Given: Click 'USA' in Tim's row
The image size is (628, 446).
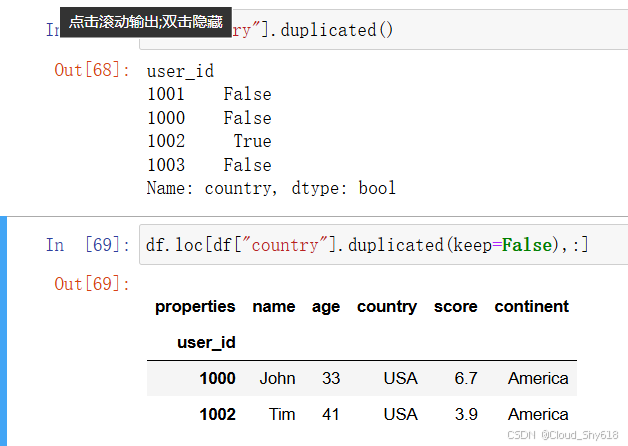Looking at the screenshot, I should coord(401,414).
